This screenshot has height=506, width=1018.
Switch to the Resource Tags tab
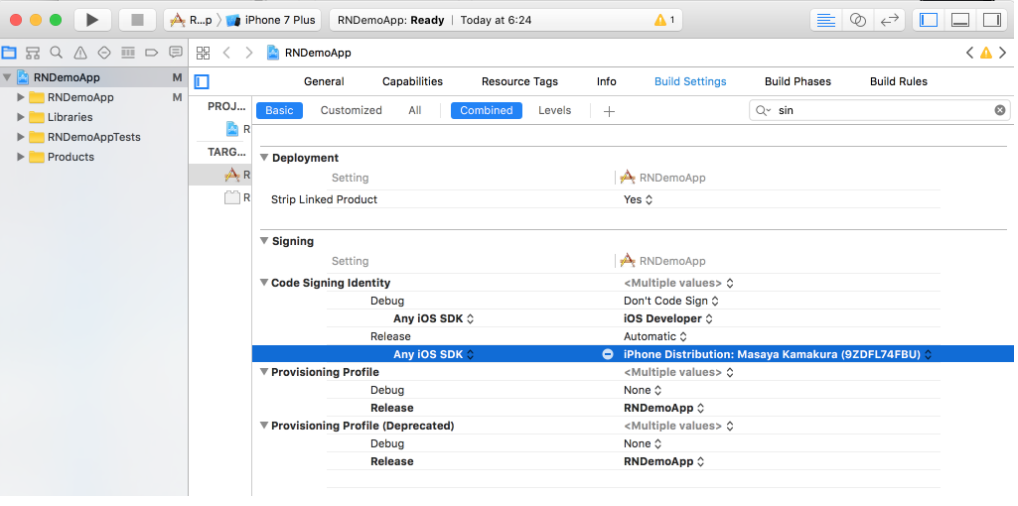click(519, 81)
